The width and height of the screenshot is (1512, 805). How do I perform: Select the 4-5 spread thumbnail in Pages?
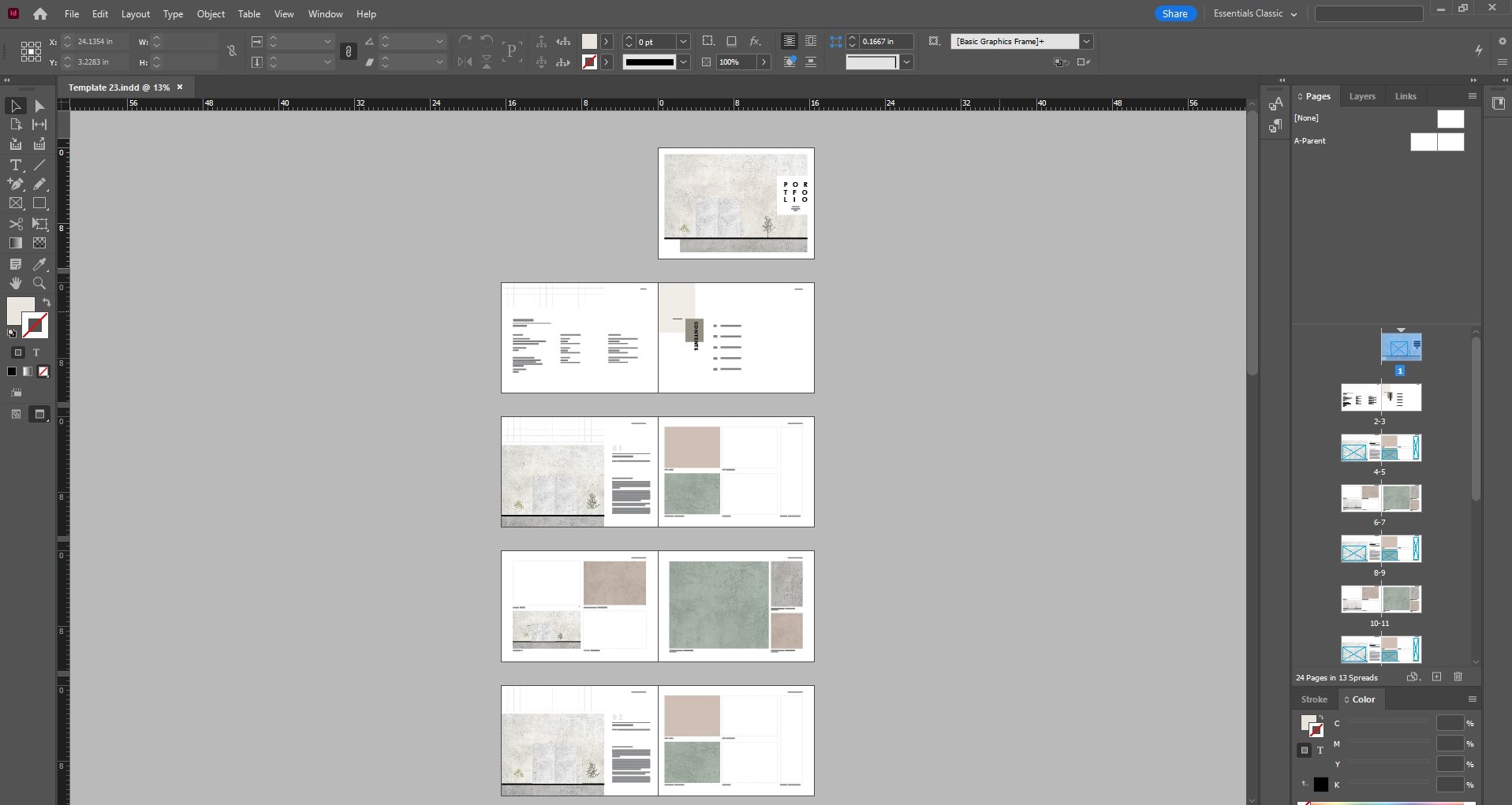1380,448
